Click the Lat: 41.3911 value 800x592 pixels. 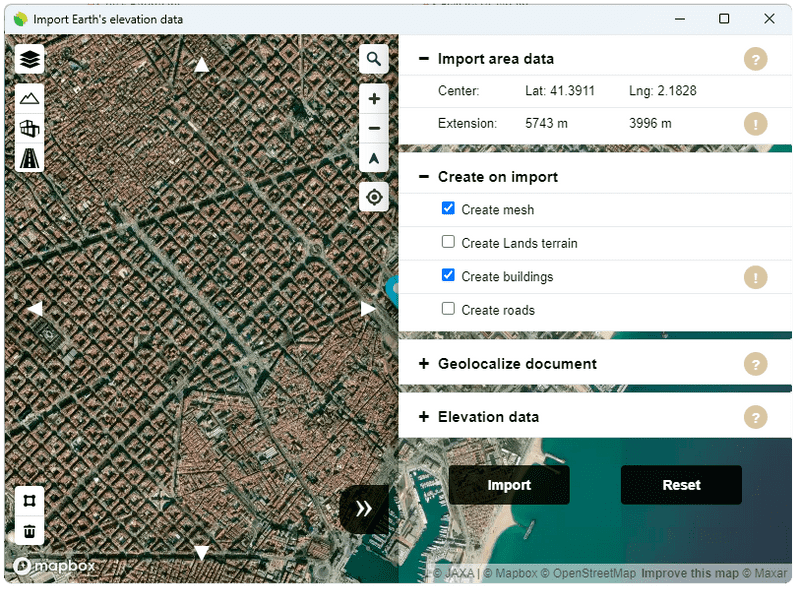pos(560,91)
